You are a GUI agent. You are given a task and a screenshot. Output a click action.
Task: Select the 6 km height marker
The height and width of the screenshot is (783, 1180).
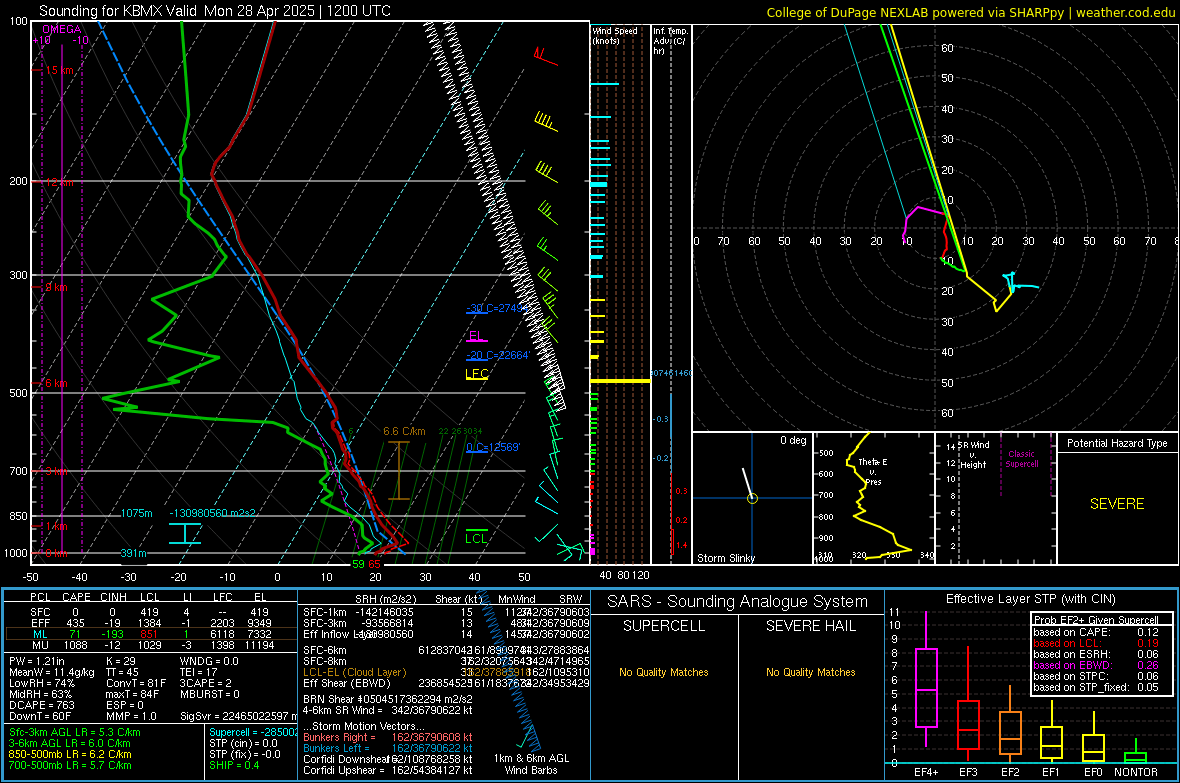tap(55, 383)
